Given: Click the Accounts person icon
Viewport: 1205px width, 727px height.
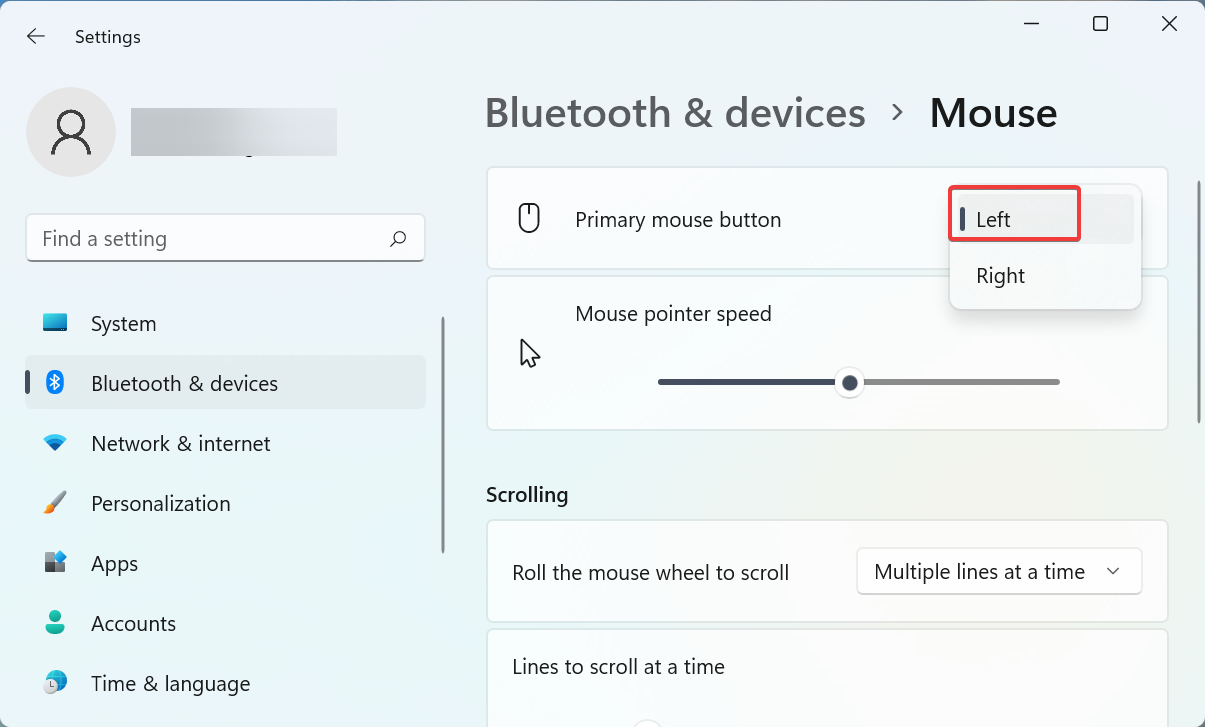Looking at the screenshot, I should click(57, 623).
